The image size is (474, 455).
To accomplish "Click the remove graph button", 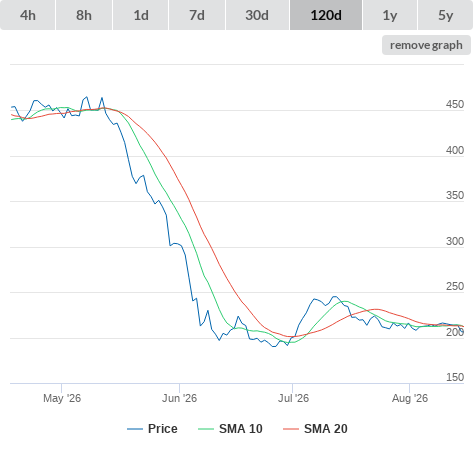I will (426, 45).
